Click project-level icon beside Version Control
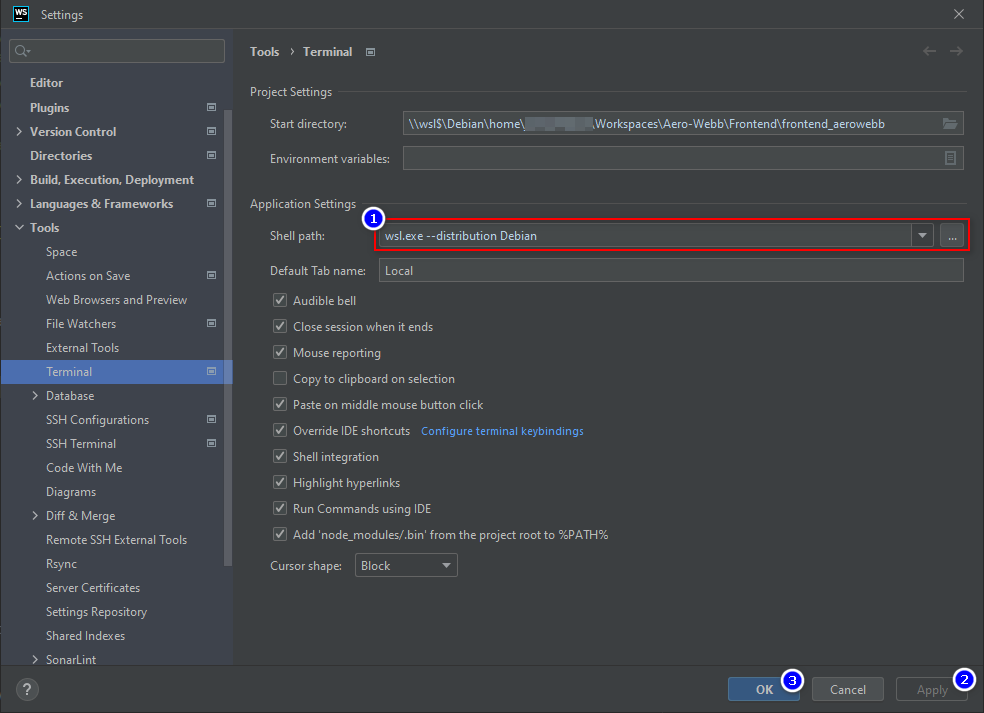 tap(211, 131)
